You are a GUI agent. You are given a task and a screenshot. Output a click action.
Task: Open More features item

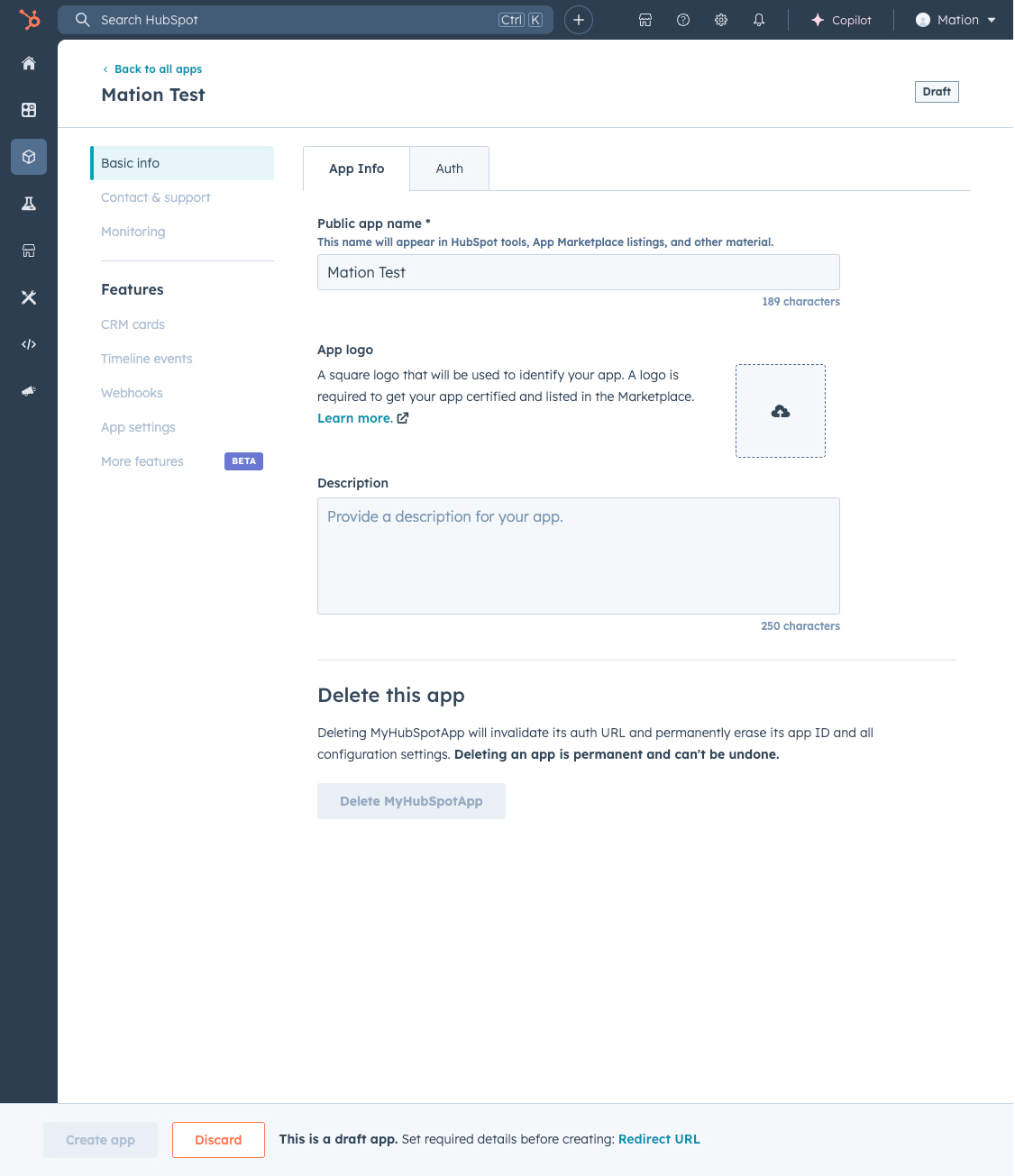click(x=142, y=461)
